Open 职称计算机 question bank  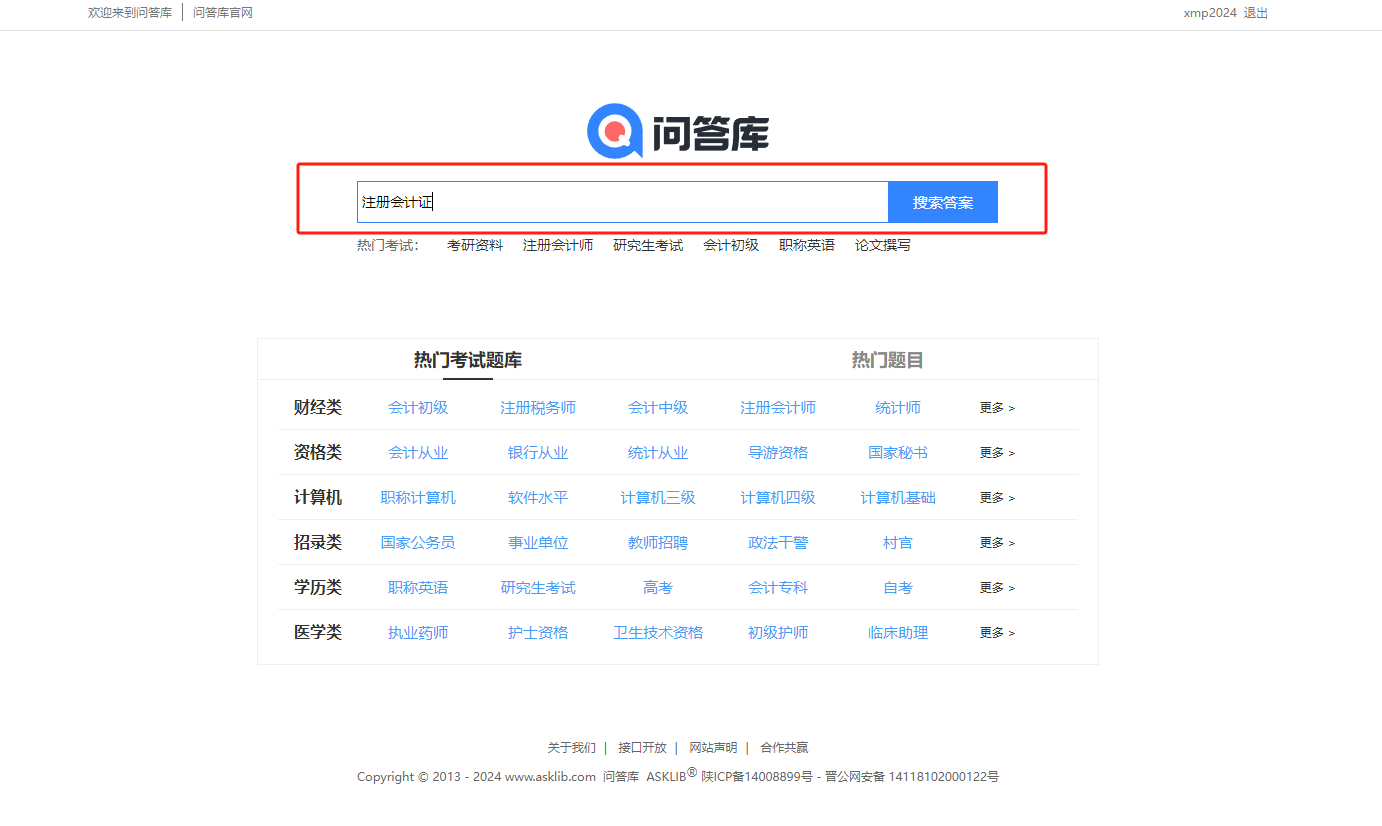(418, 498)
